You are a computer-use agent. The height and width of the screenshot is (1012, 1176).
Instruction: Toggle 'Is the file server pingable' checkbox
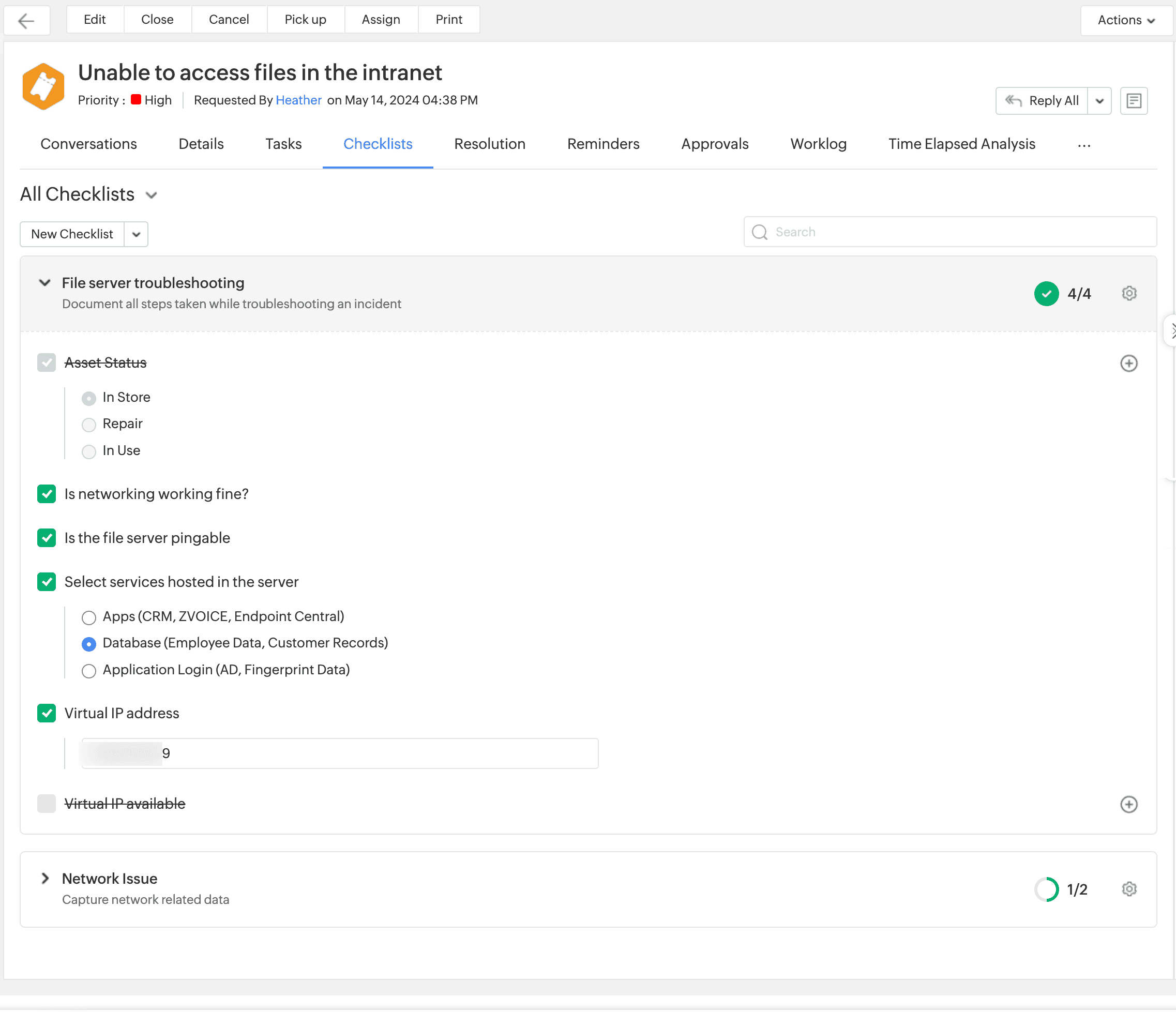coord(47,537)
